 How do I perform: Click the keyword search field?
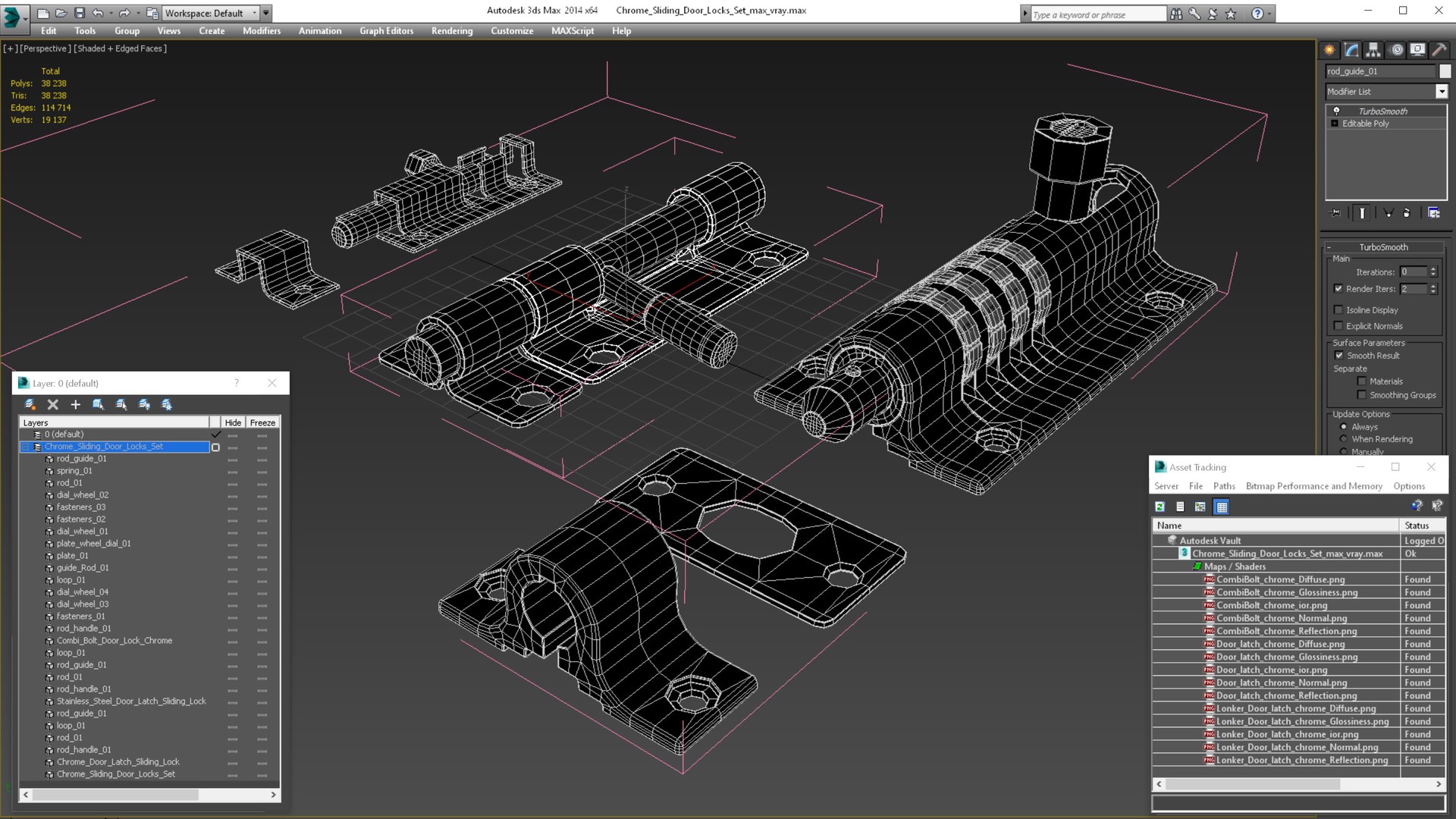1097,14
